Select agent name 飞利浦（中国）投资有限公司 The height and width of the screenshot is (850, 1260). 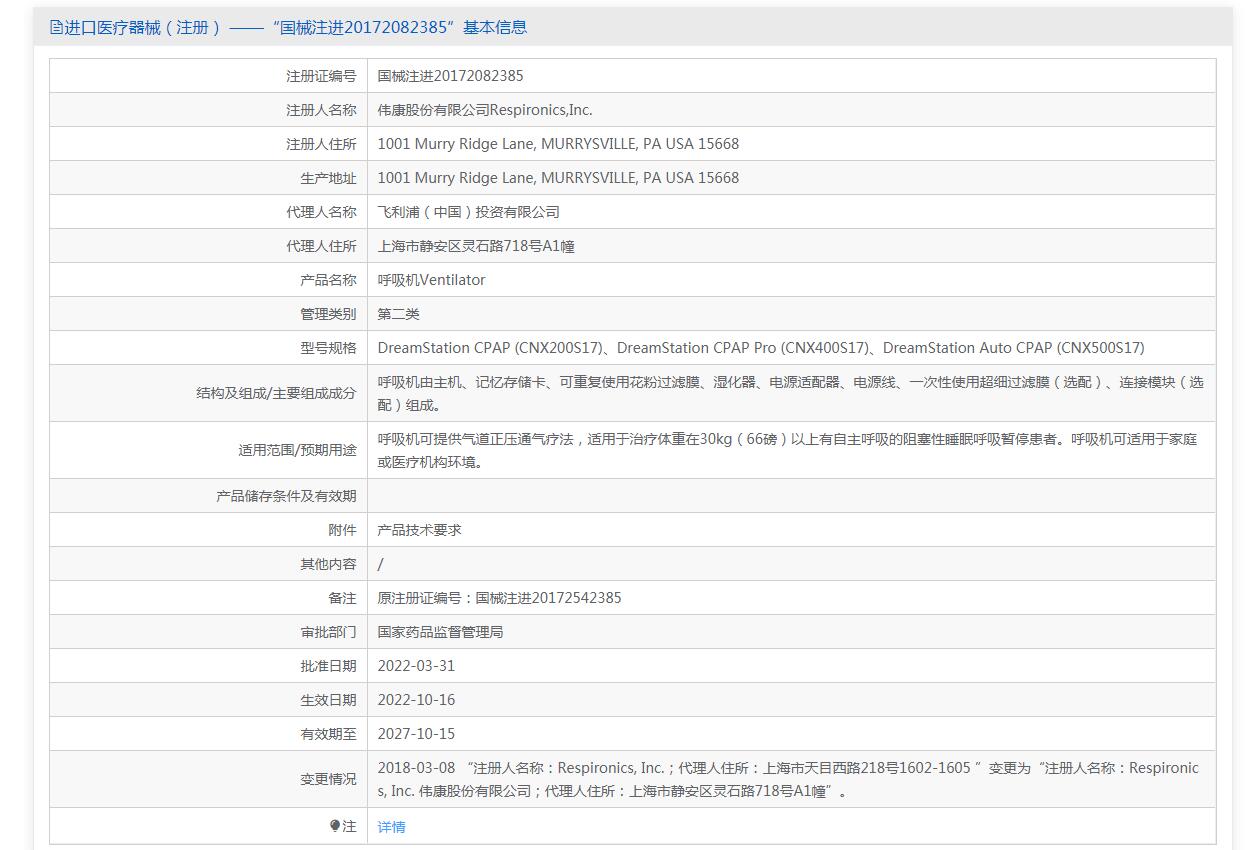pos(468,212)
